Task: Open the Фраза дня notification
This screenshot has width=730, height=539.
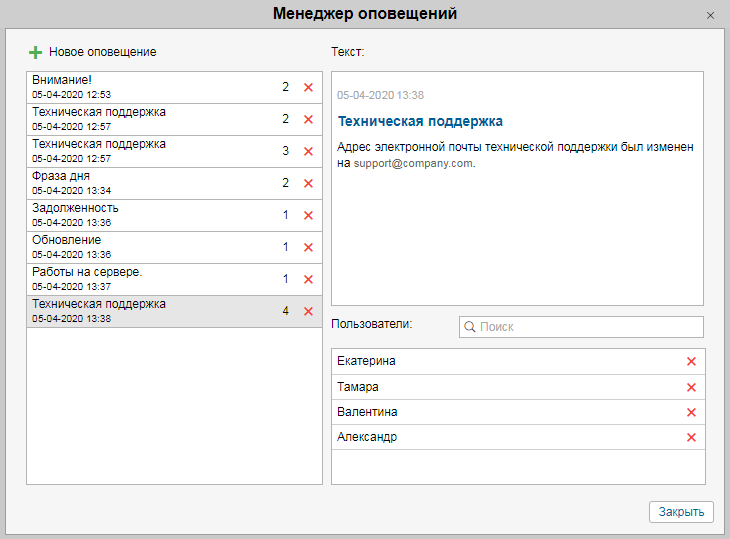Action: 140,183
